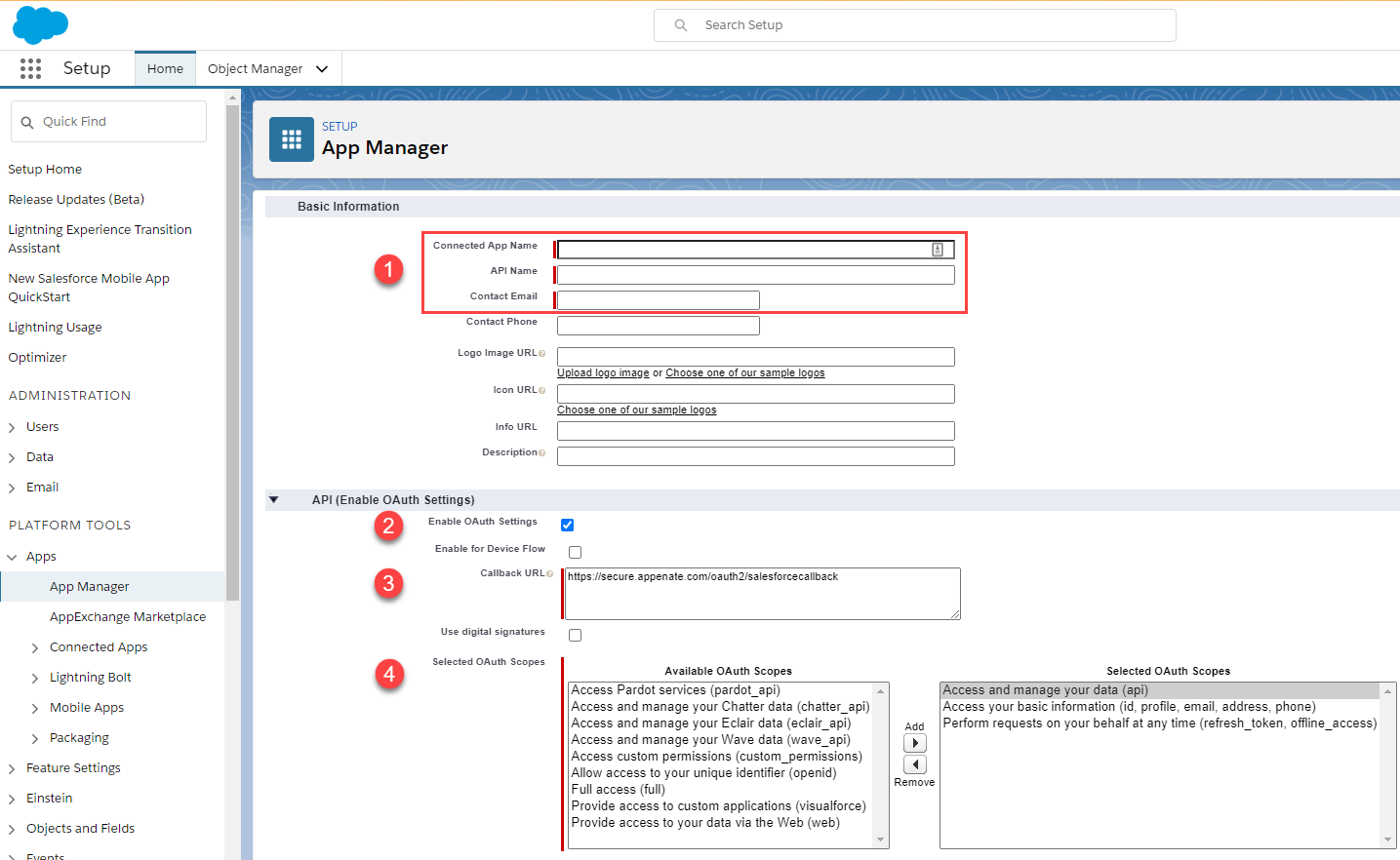Click the help icon beside Icon URL
The image size is (1400, 860).
coord(542,390)
